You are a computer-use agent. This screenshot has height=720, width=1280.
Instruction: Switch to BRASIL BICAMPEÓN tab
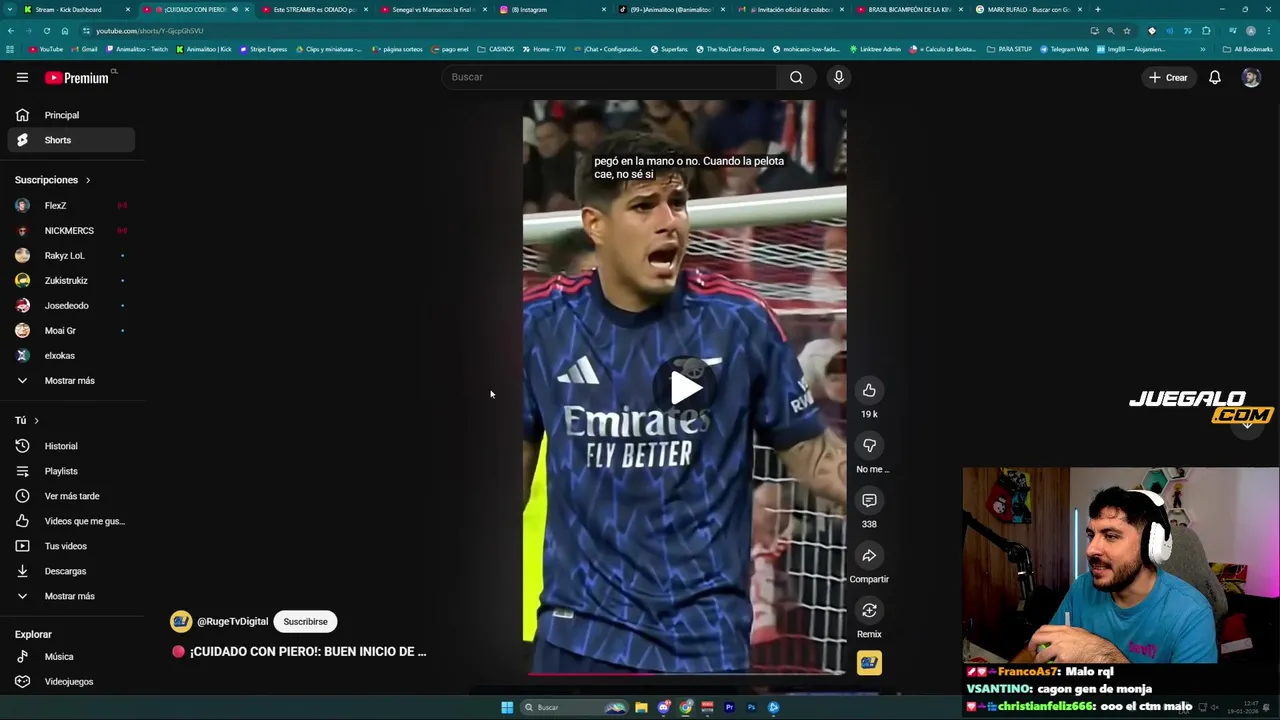tap(908, 9)
